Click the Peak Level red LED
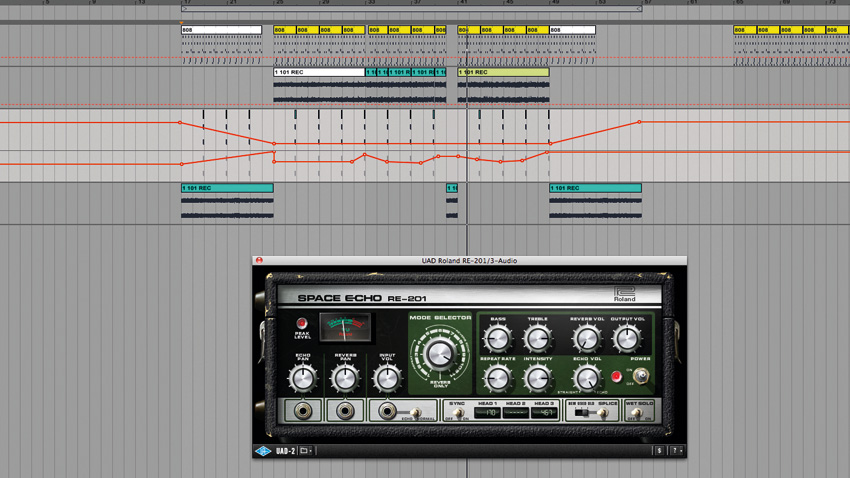This screenshot has height=478, width=850. (301, 324)
